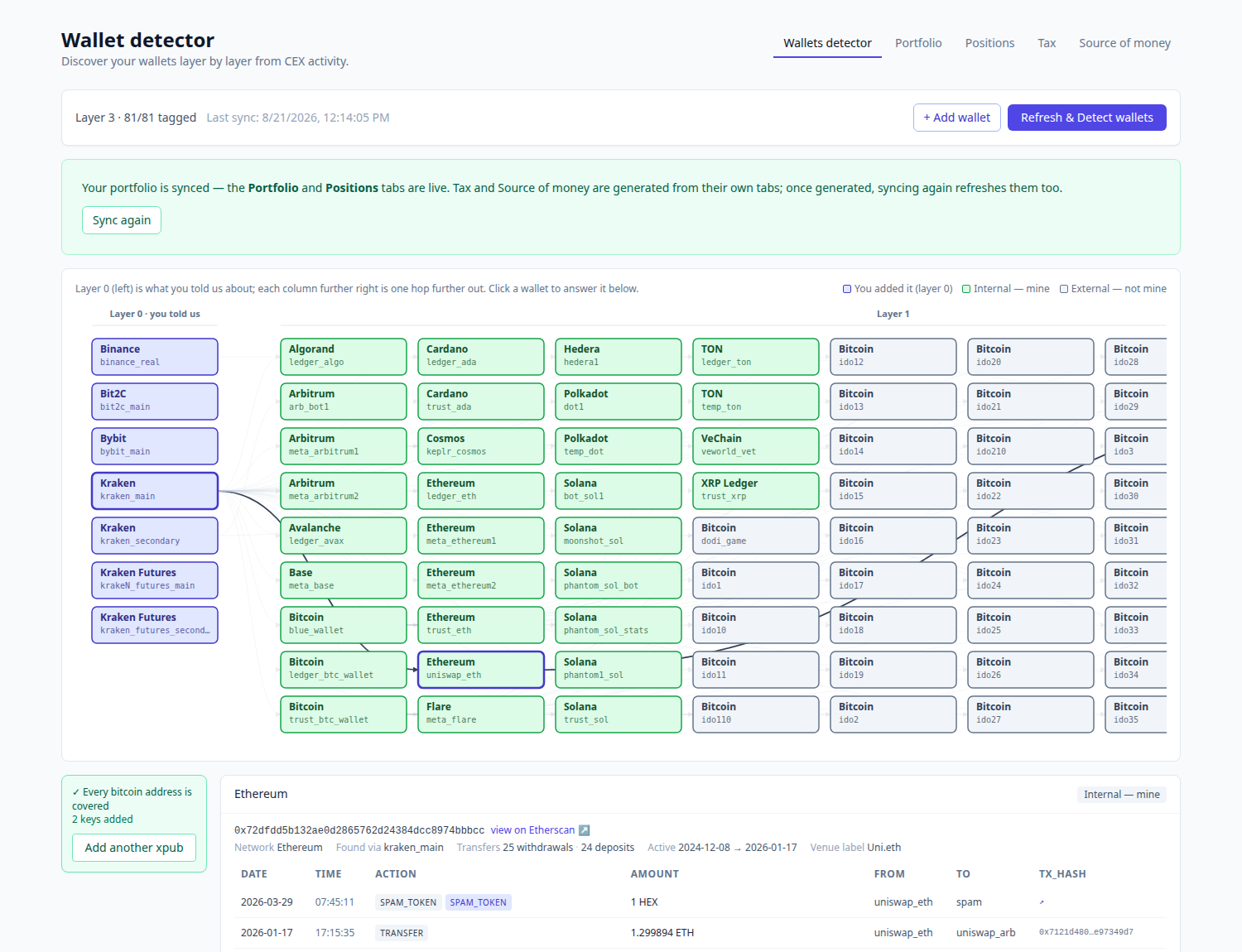Screen dimensions: 1242x952
Task: Click the TRANSFER action tag
Action: [402, 933]
